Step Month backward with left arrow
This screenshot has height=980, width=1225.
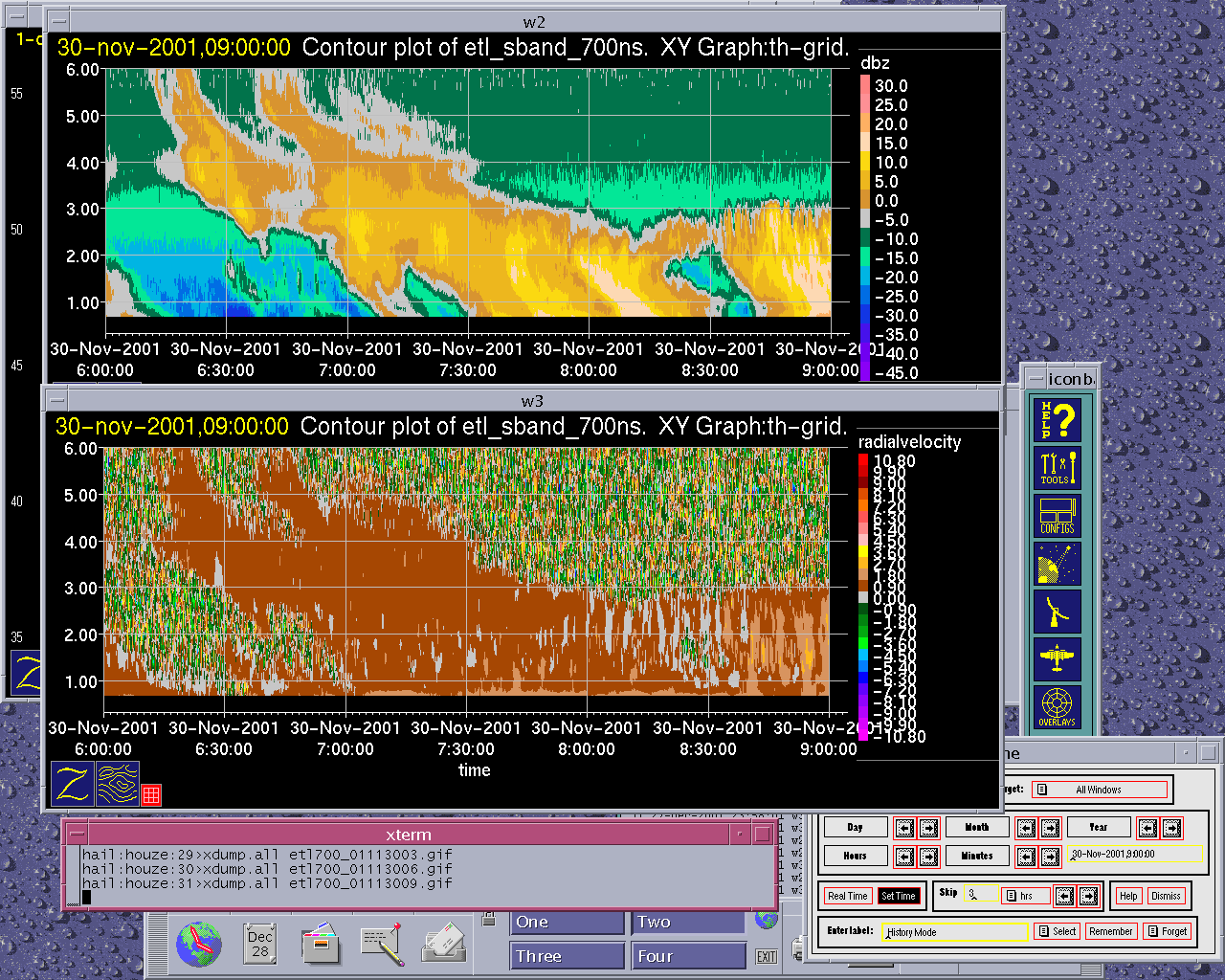click(x=1026, y=828)
